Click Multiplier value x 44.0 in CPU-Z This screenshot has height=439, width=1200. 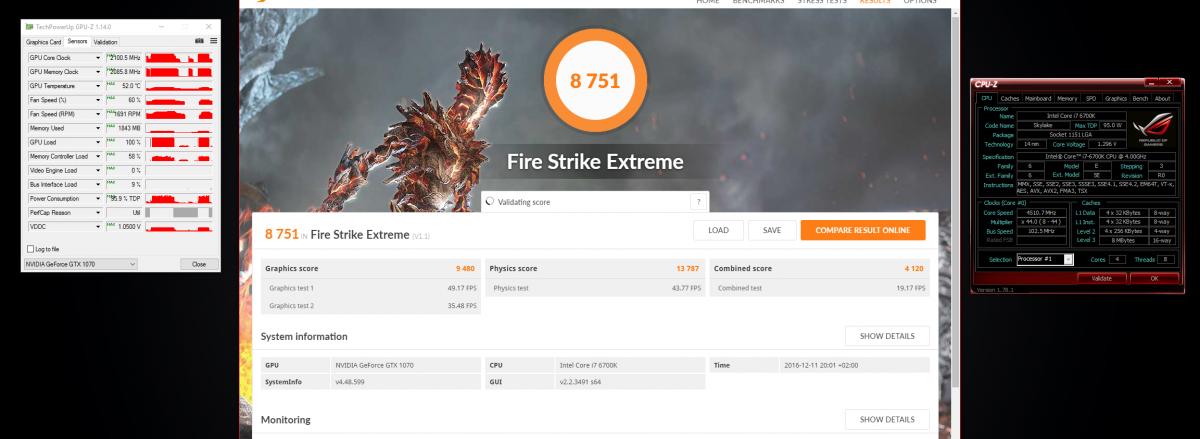point(1041,222)
